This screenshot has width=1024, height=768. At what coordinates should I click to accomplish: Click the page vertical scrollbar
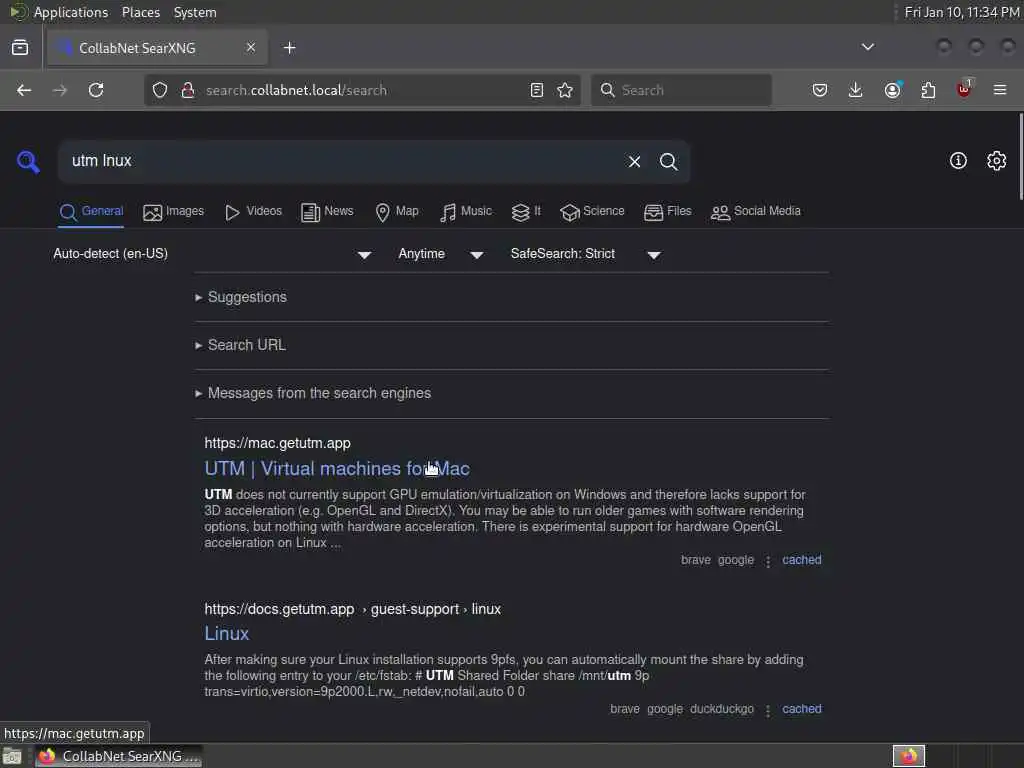click(1020, 157)
